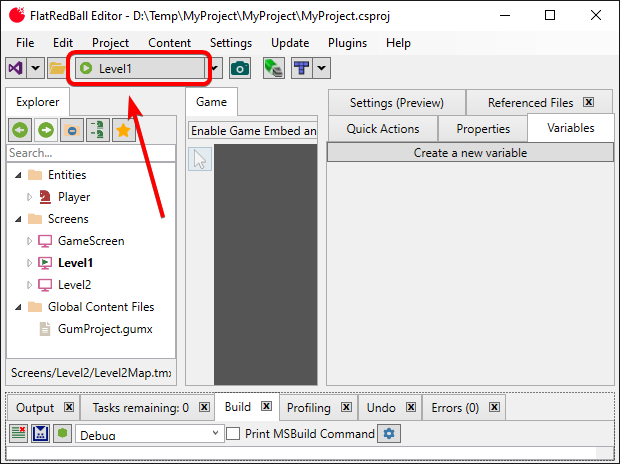Viewport: 620px width, 464px height.
Task: Switch to the Properties tab
Action: click(x=483, y=128)
